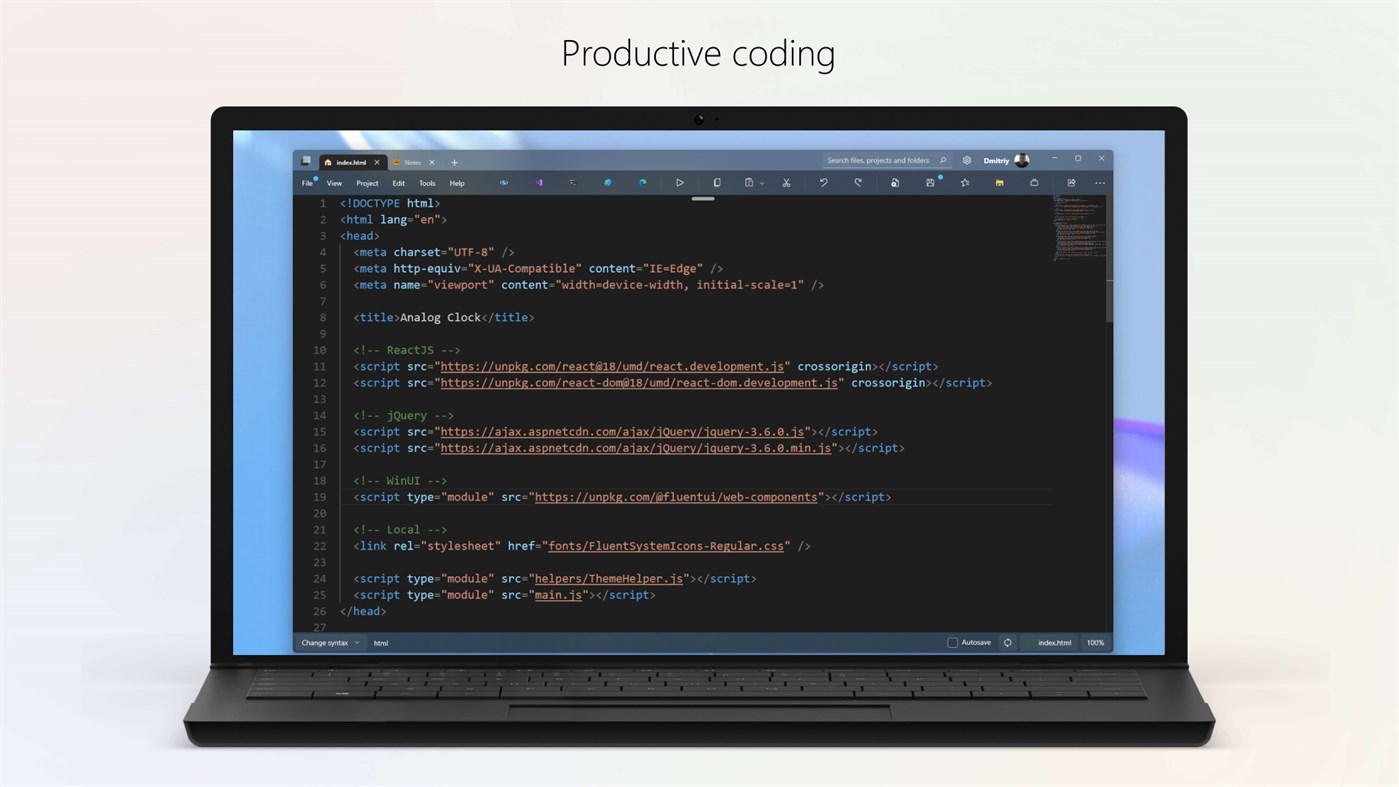Switch to the Notes tab
Screen dimensions: 1399x787
pos(412,161)
